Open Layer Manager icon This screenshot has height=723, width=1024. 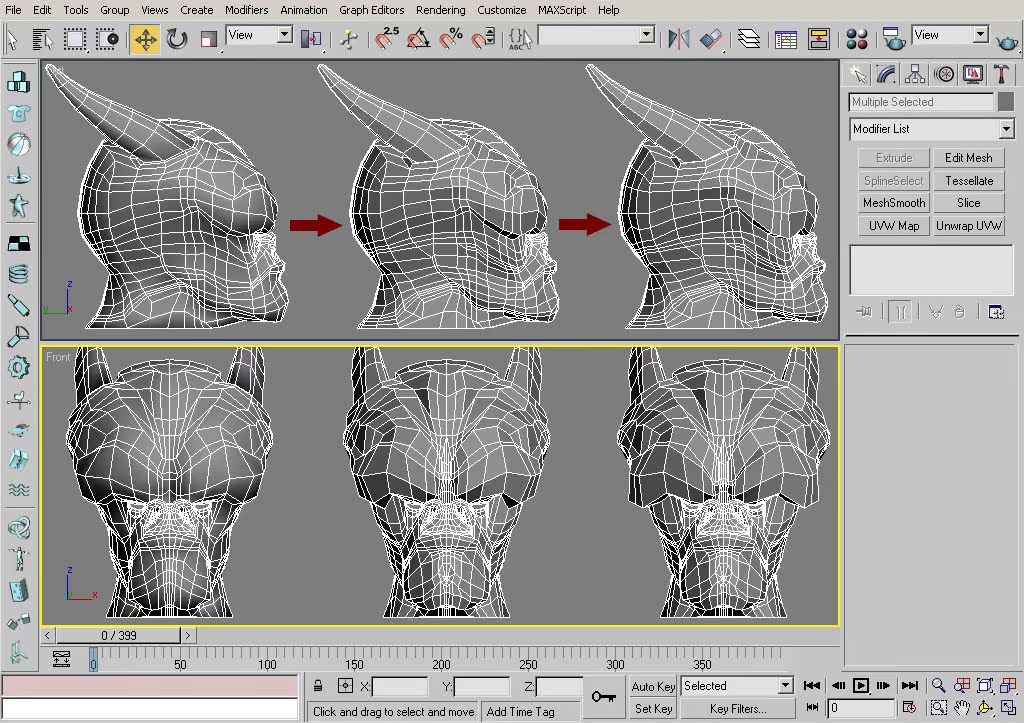click(748, 39)
